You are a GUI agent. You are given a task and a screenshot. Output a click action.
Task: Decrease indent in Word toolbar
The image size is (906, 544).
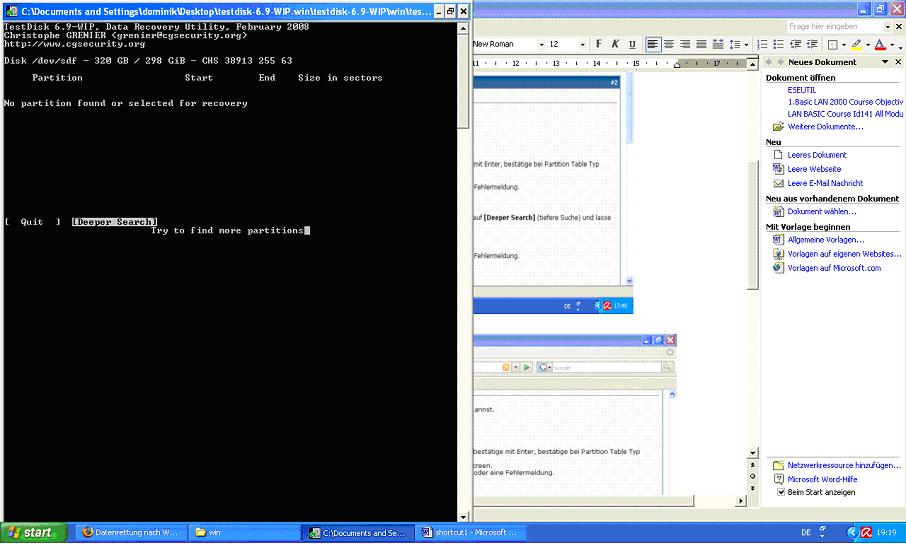click(795, 44)
